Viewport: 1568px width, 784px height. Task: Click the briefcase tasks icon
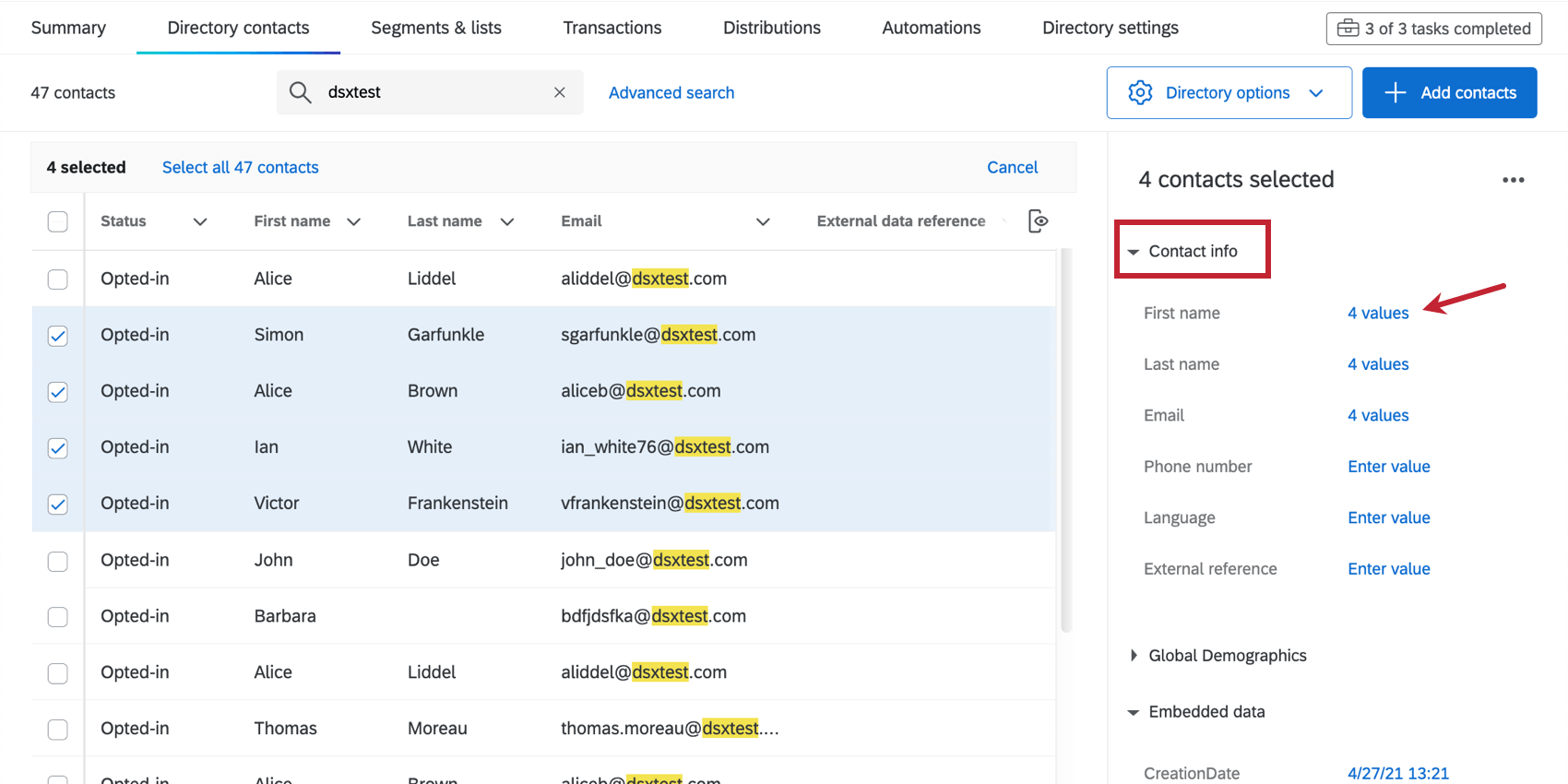1348,28
